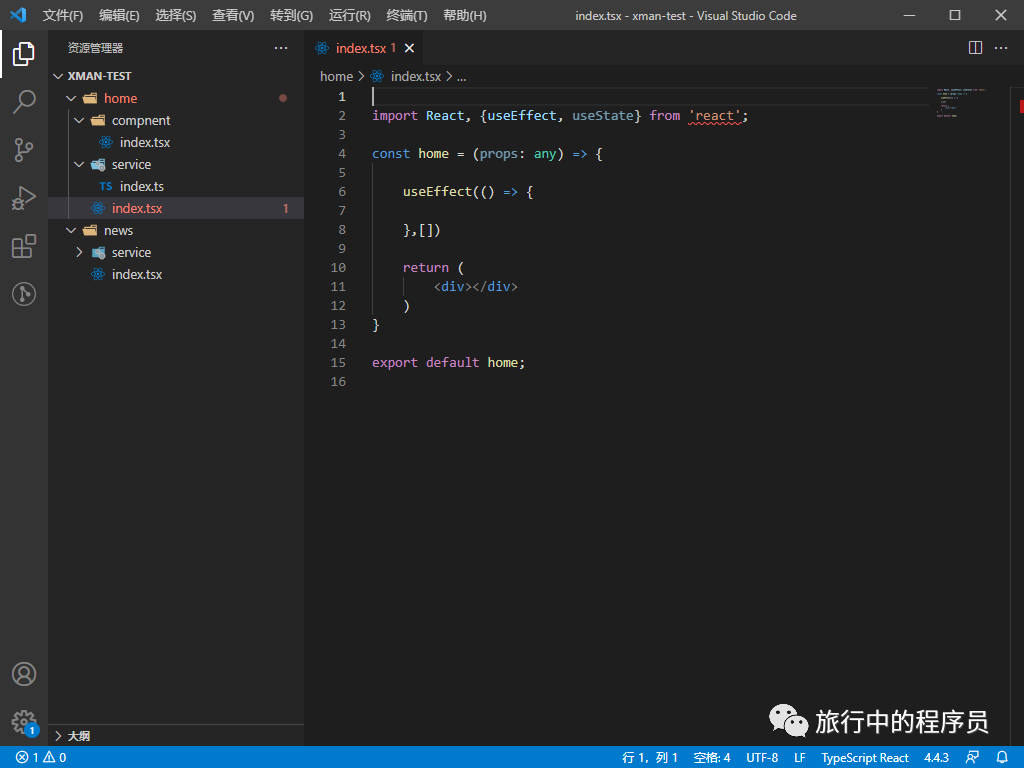Change indentation via 空格: 4

(712, 758)
